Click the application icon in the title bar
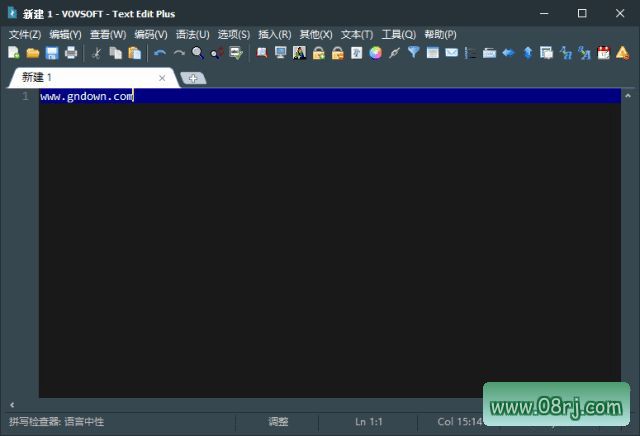 [x=12, y=13]
